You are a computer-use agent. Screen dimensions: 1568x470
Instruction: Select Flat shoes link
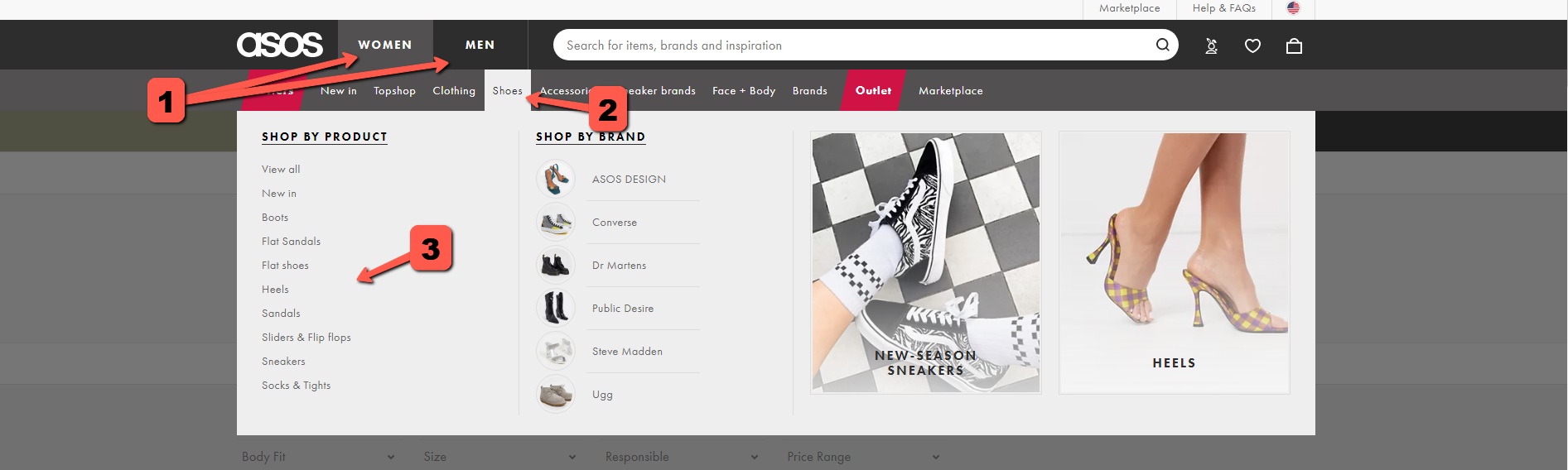coord(285,265)
